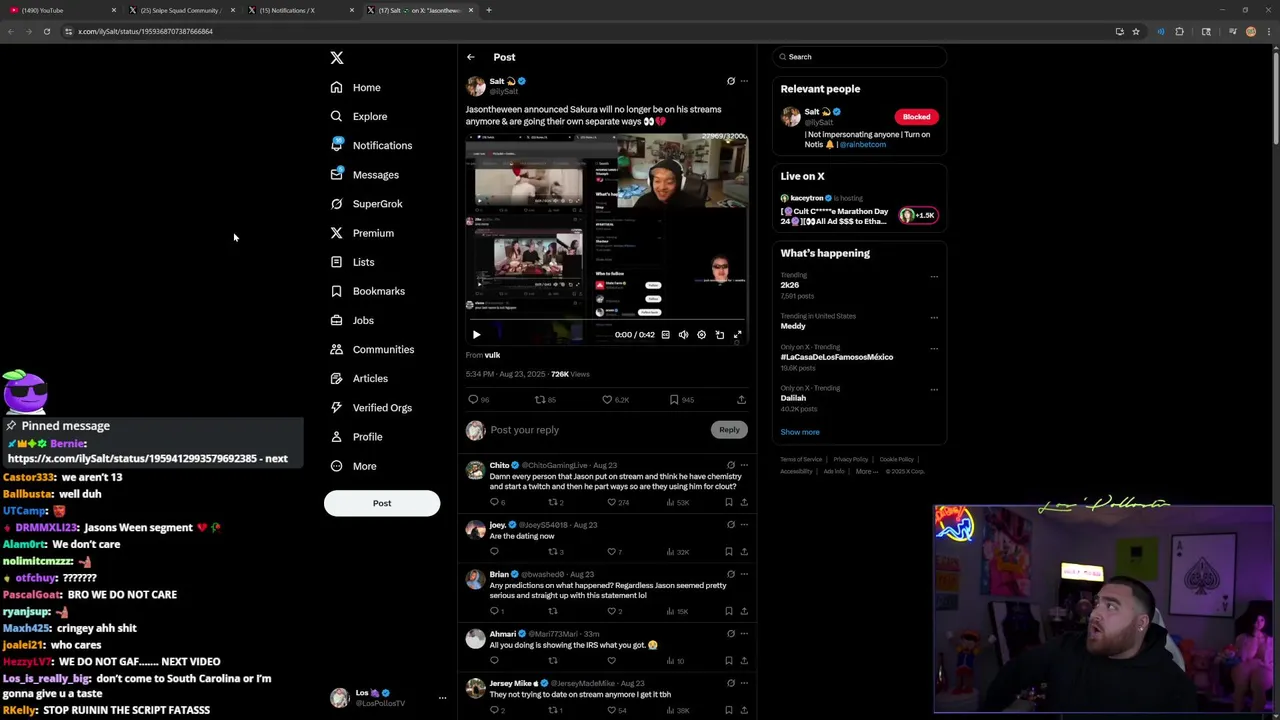
Task: Click the Grok icon on Salt's main post
Action: pos(731,82)
